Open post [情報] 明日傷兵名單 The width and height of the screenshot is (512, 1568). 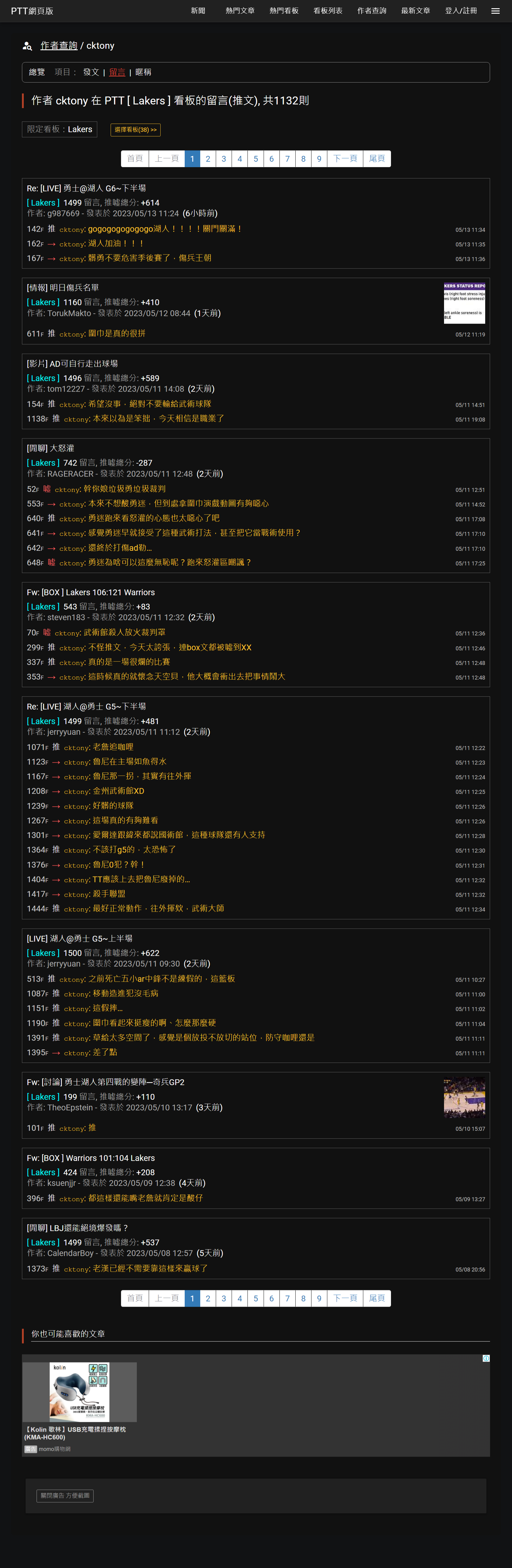[x=63, y=288]
